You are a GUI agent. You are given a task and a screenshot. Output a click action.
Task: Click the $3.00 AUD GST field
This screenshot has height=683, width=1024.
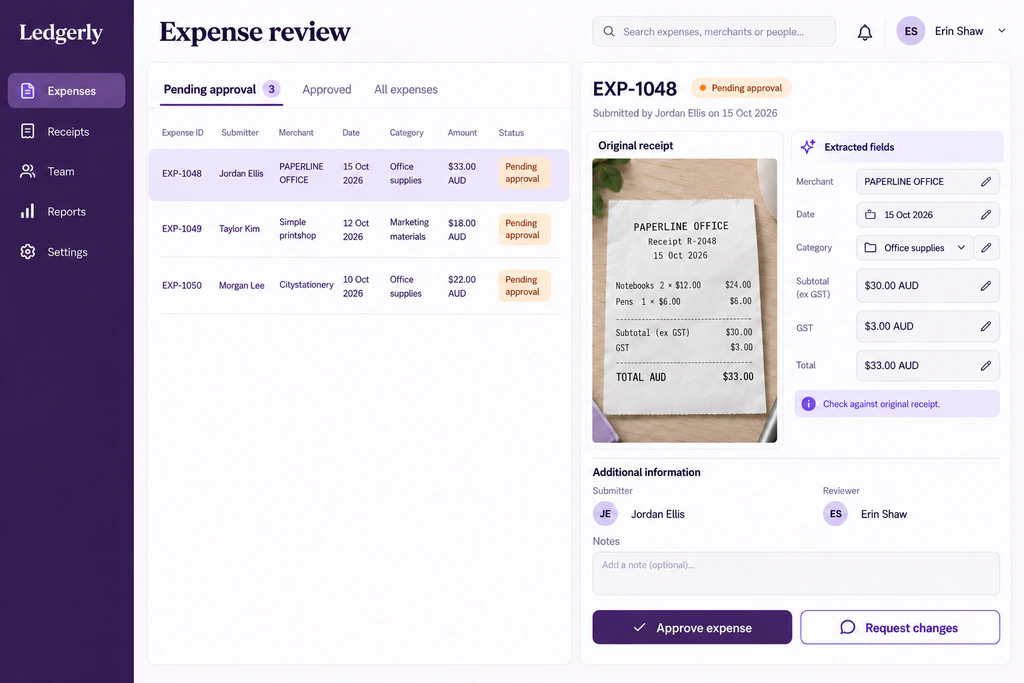pyautogui.click(x=927, y=326)
